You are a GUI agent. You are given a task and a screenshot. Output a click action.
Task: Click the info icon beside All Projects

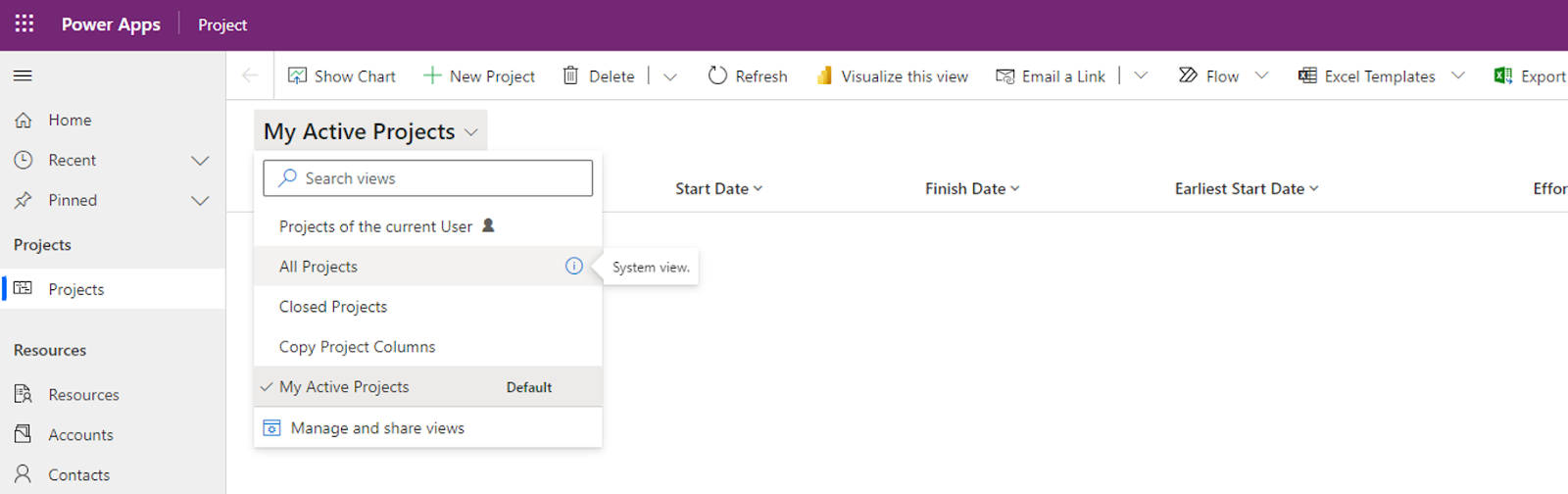click(x=574, y=266)
